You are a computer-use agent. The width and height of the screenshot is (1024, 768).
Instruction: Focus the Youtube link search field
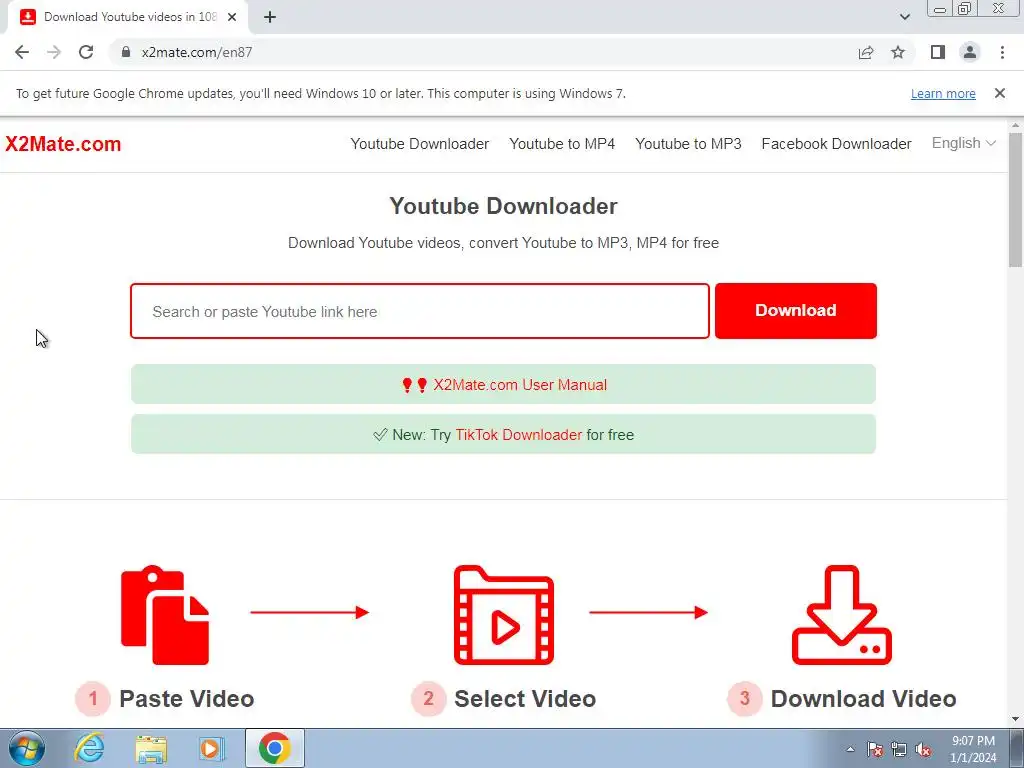420,311
